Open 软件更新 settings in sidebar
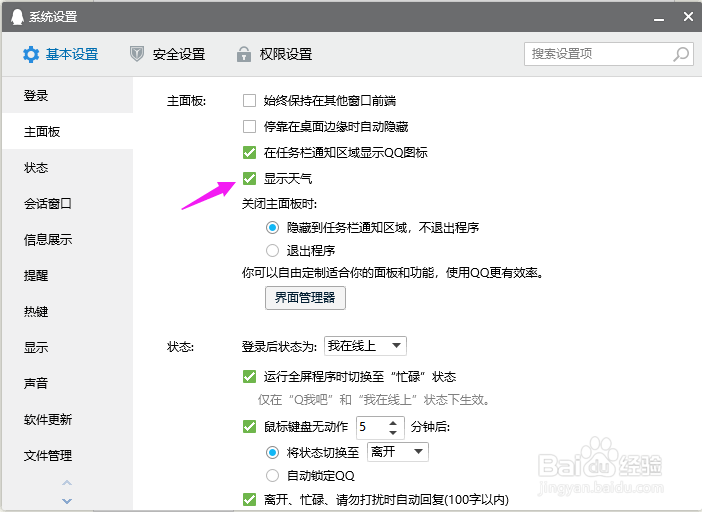 (x=68, y=419)
